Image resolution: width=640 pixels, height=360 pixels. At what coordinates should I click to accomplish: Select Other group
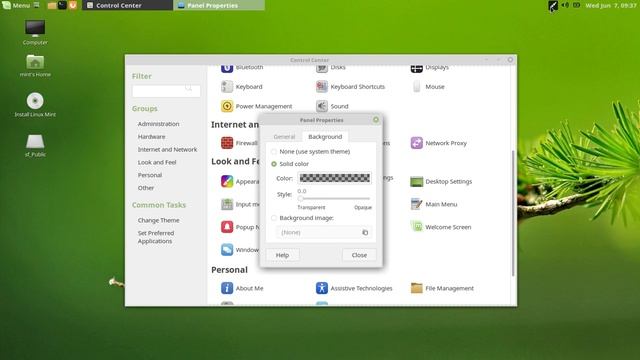point(146,188)
